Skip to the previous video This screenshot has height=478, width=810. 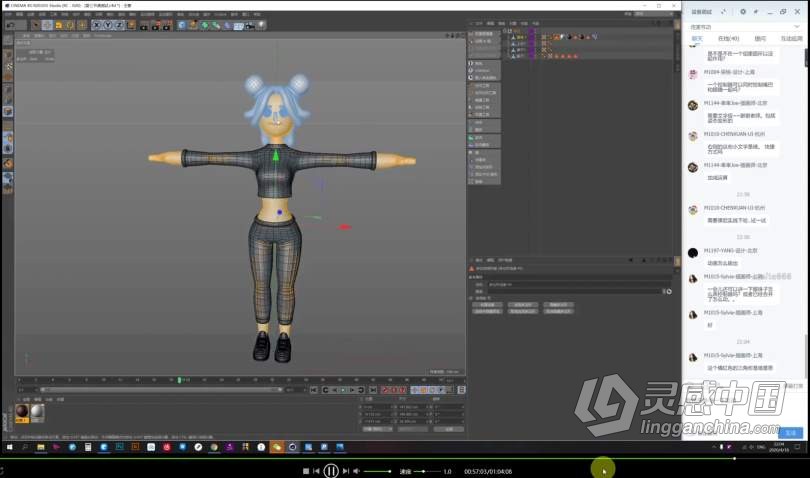click(316, 471)
